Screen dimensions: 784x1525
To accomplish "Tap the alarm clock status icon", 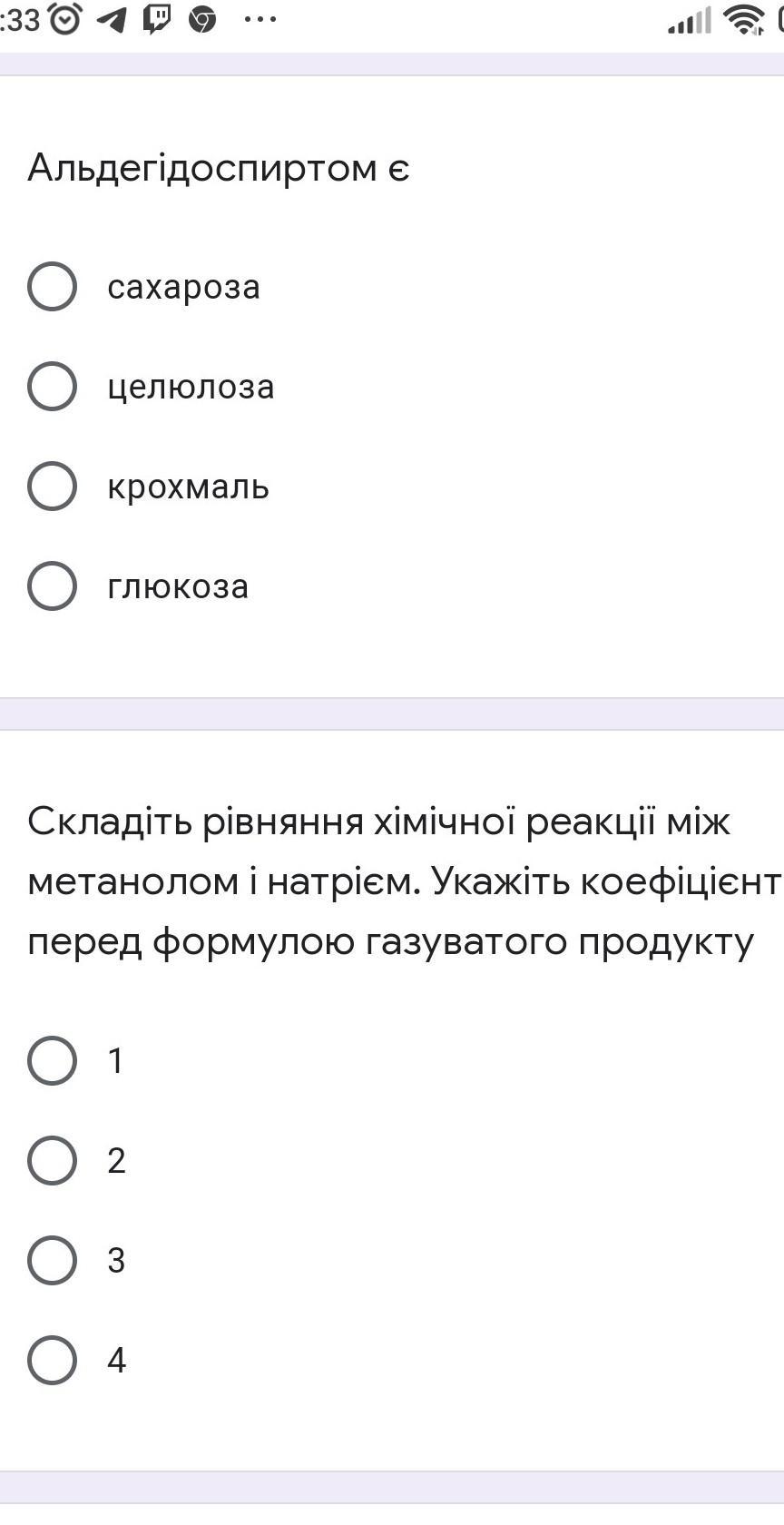I will (x=65, y=19).
